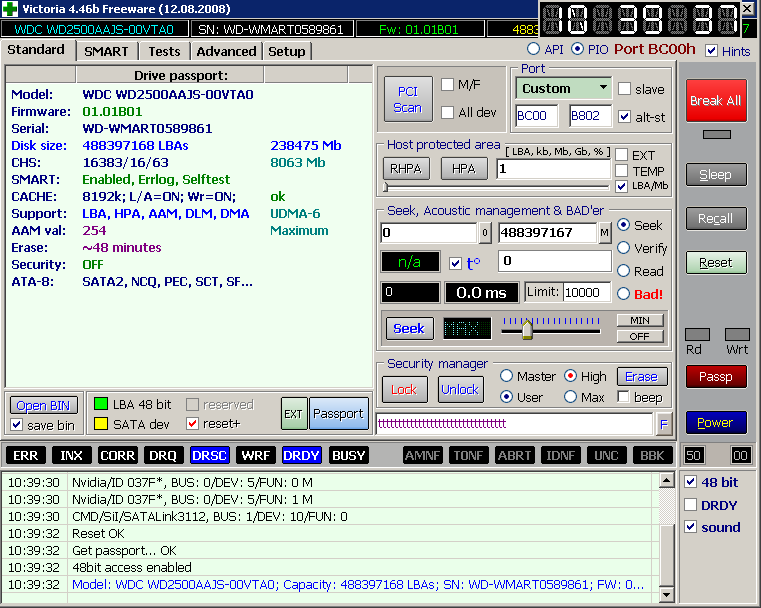Click the Open BIN button
This screenshot has height=608, width=761.
pyautogui.click(x=43, y=406)
